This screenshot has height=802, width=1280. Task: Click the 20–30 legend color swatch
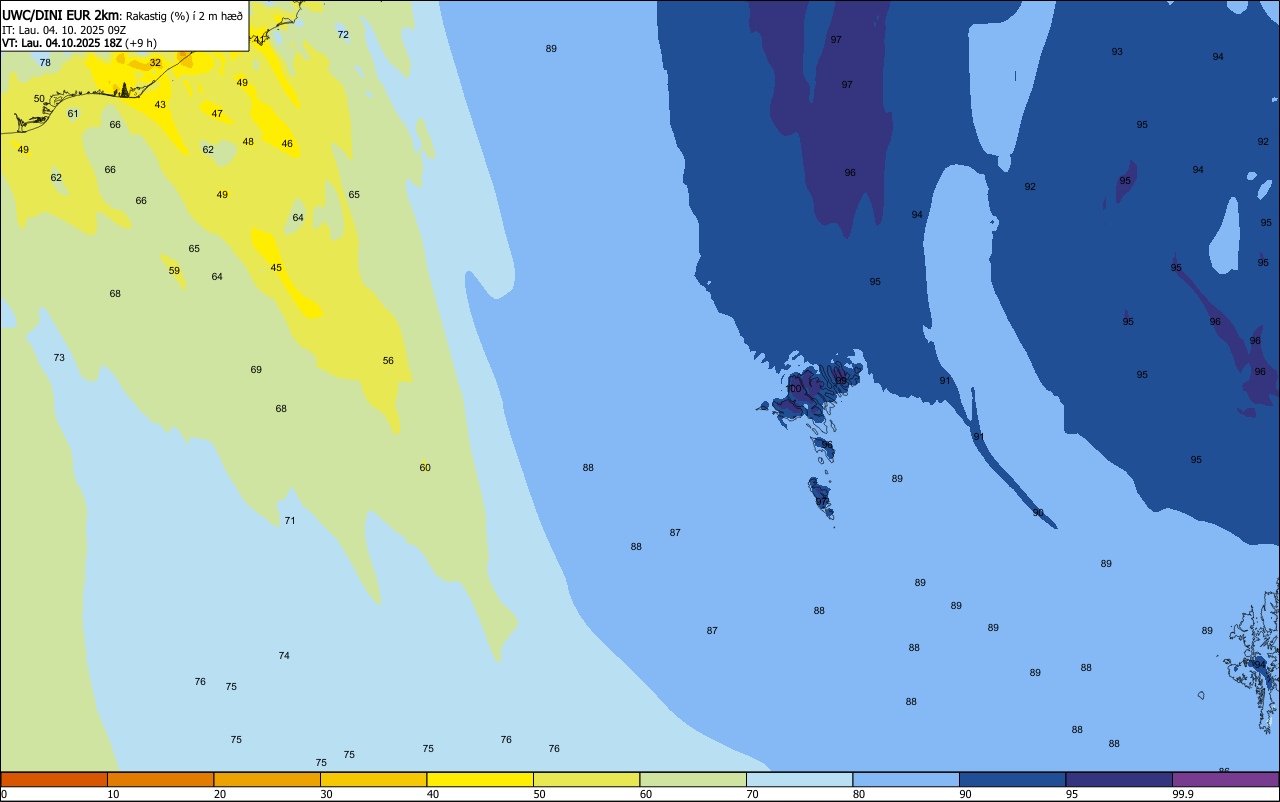click(267, 779)
